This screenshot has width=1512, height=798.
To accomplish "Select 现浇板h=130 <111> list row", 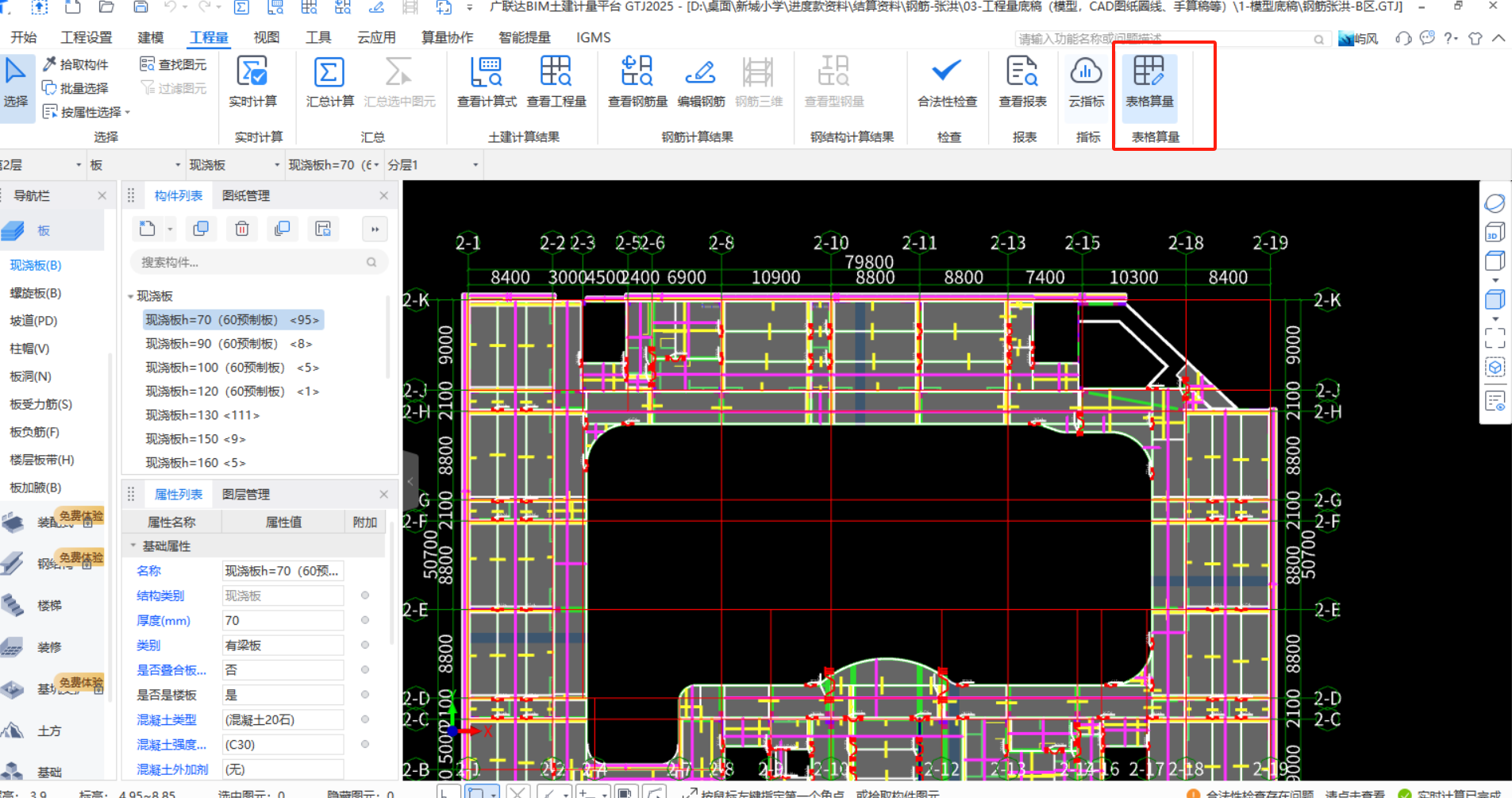I will (x=202, y=415).
